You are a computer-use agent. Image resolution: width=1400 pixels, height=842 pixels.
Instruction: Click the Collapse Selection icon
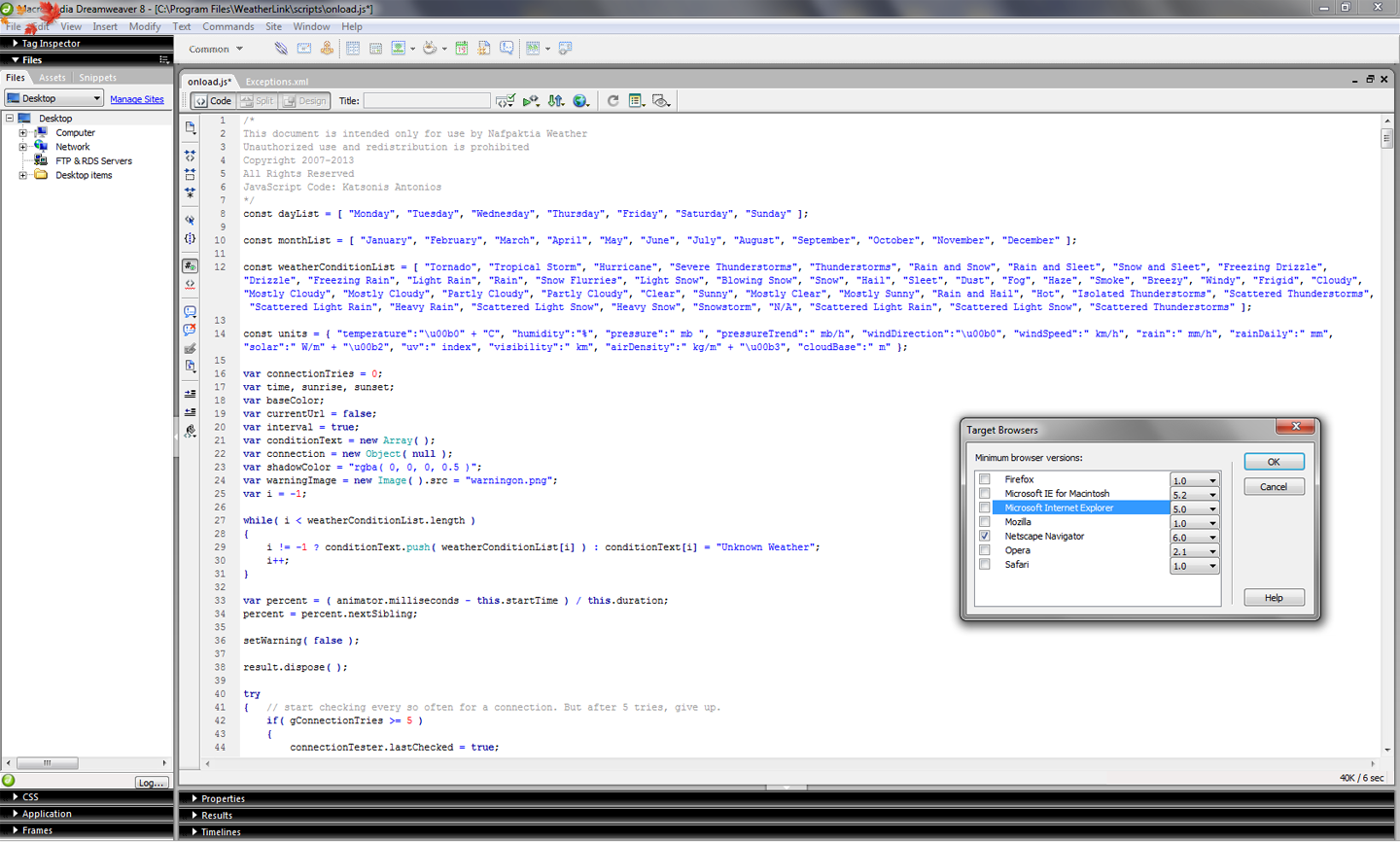(190, 174)
